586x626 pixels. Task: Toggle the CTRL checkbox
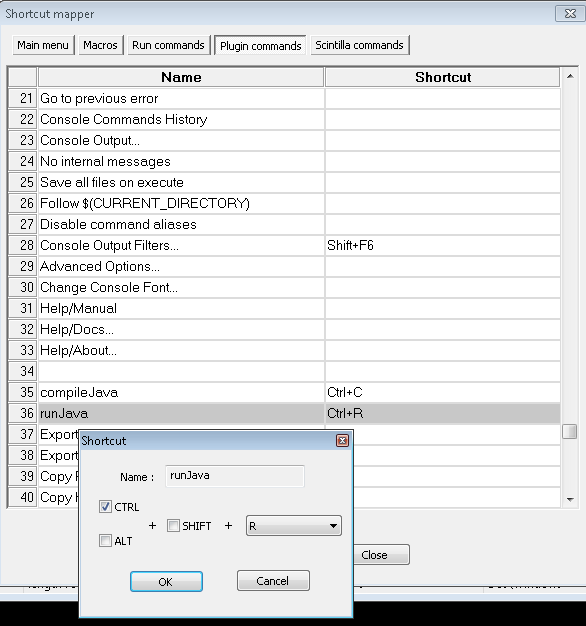pos(105,507)
